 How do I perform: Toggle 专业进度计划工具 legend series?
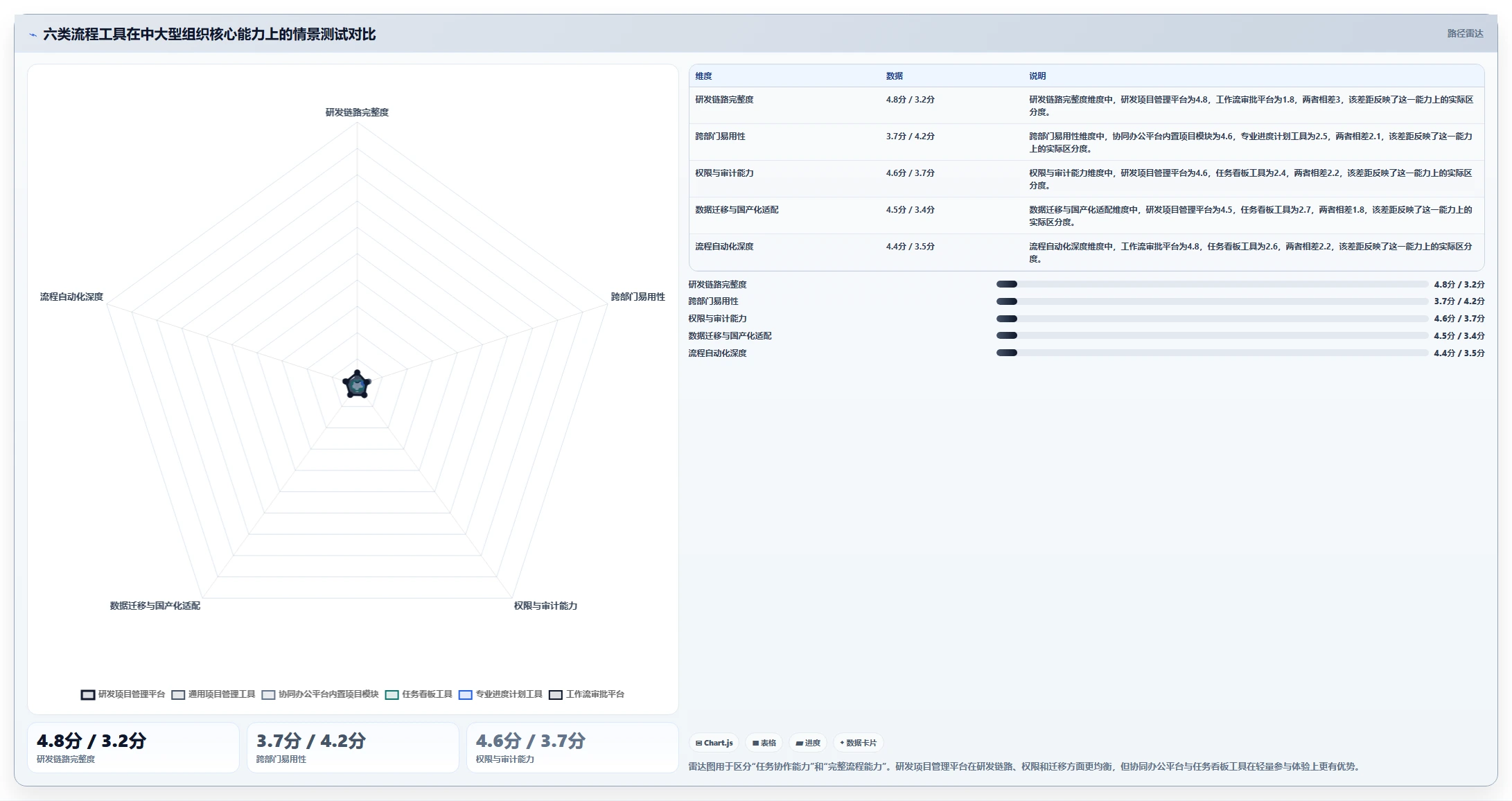pos(500,694)
